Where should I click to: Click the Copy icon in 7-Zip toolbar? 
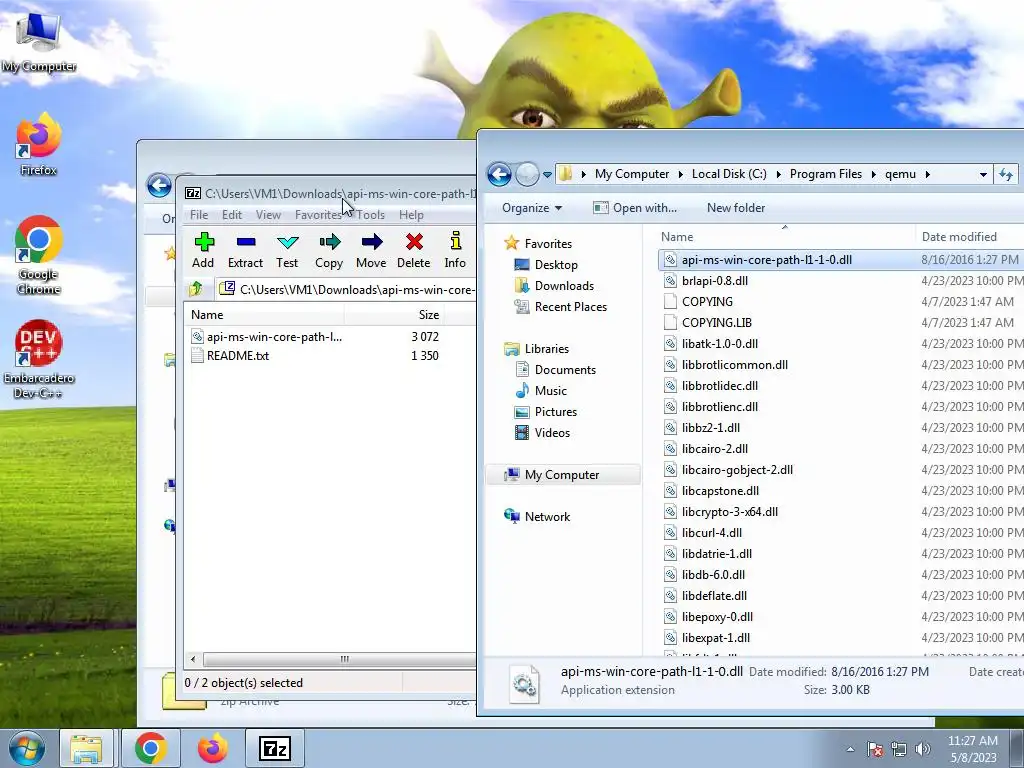click(x=329, y=251)
